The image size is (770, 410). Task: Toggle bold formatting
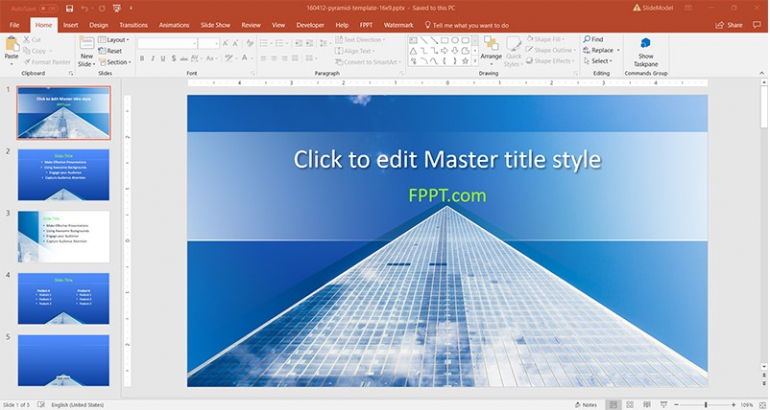coord(142,59)
